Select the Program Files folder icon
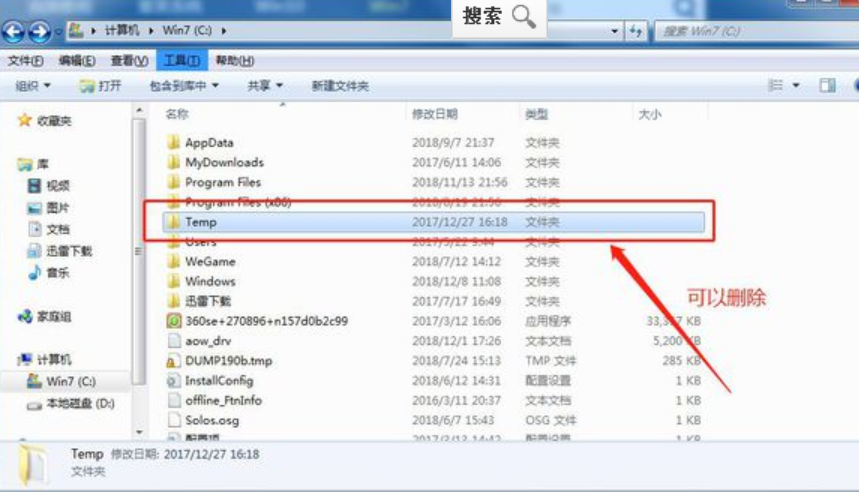The image size is (859, 492). click(x=174, y=182)
